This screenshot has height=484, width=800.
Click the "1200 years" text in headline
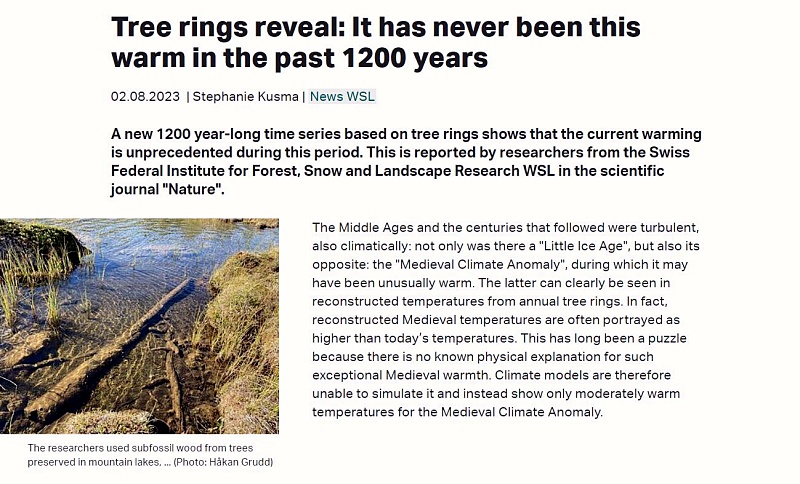(414, 58)
